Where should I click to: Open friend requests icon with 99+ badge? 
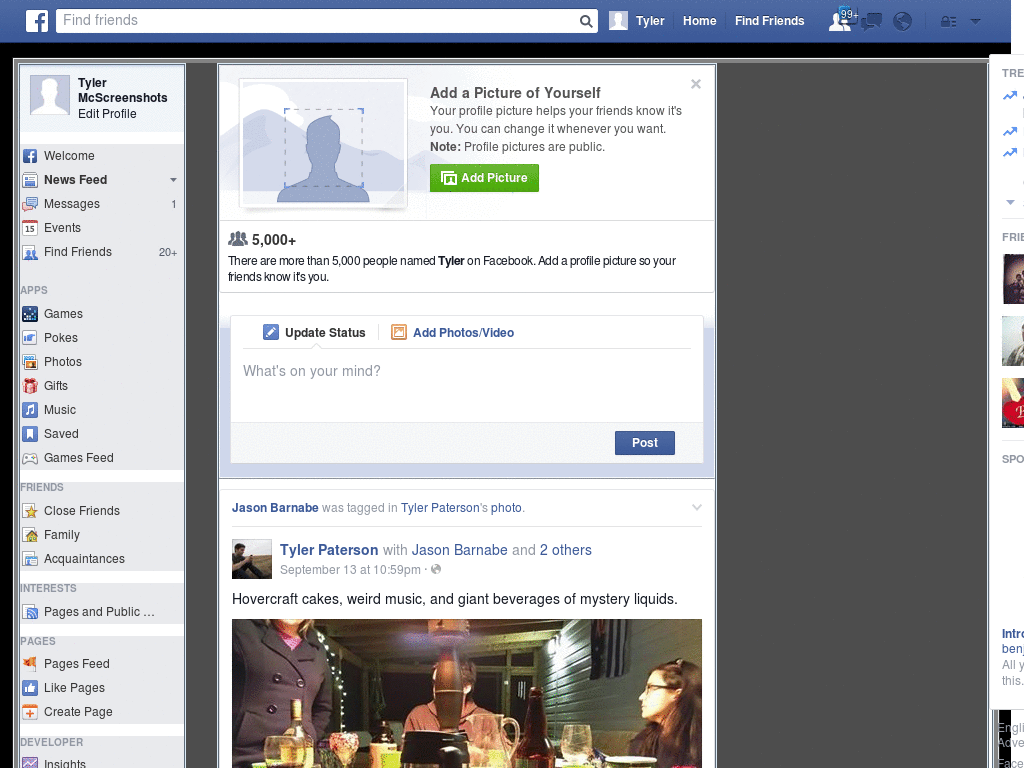[842, 20]
